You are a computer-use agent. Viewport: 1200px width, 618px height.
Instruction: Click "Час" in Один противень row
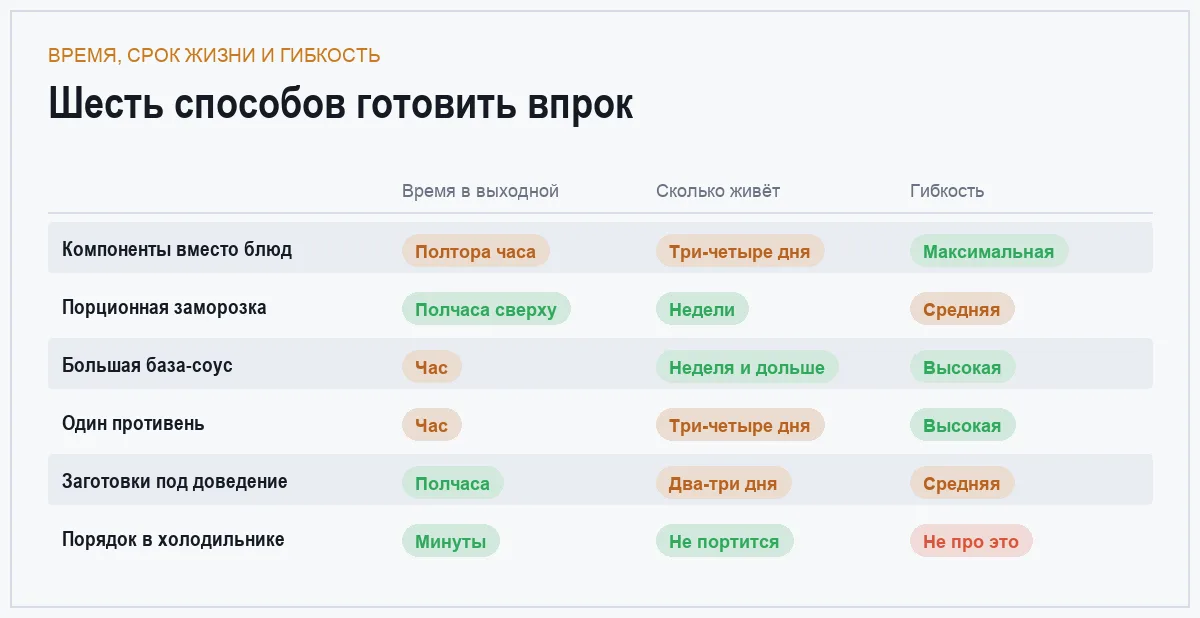[x=432, y=425]
